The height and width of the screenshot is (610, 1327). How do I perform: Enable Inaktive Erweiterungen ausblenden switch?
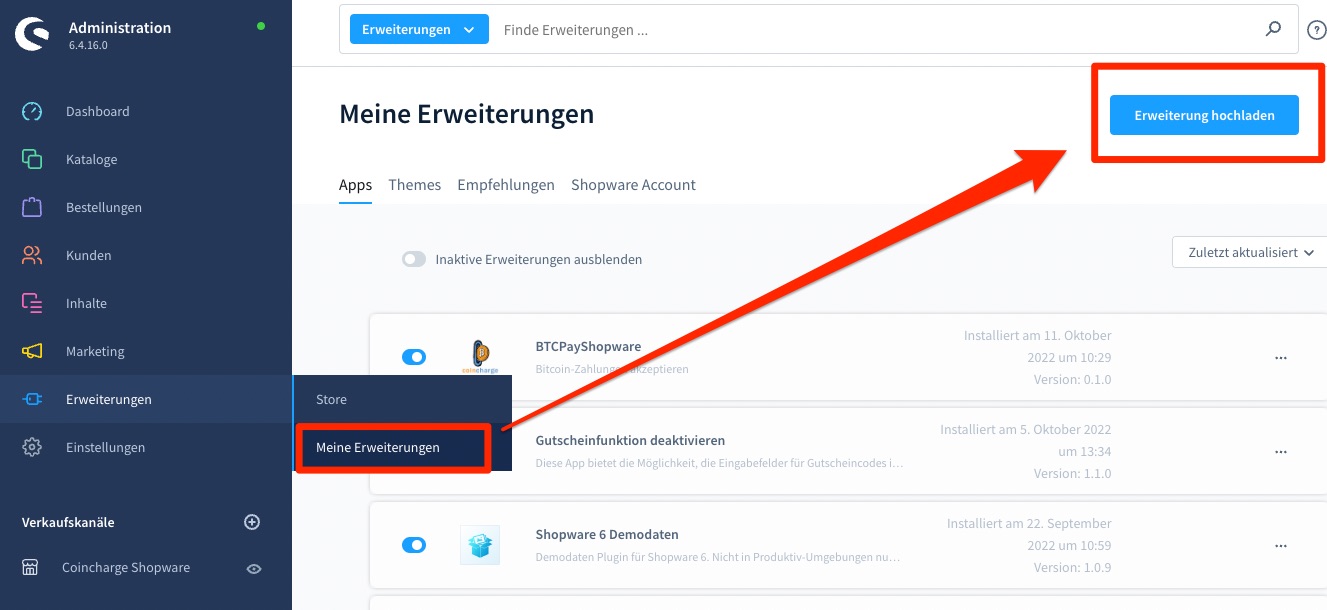point(414,259)
